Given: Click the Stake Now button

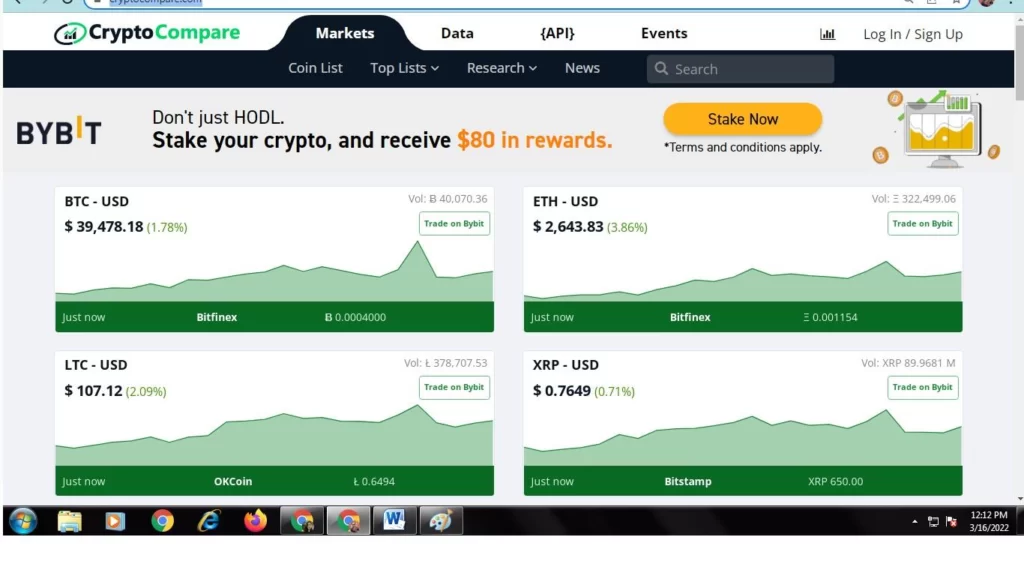Looking at the screenshot, I should (x=743, y=119).
